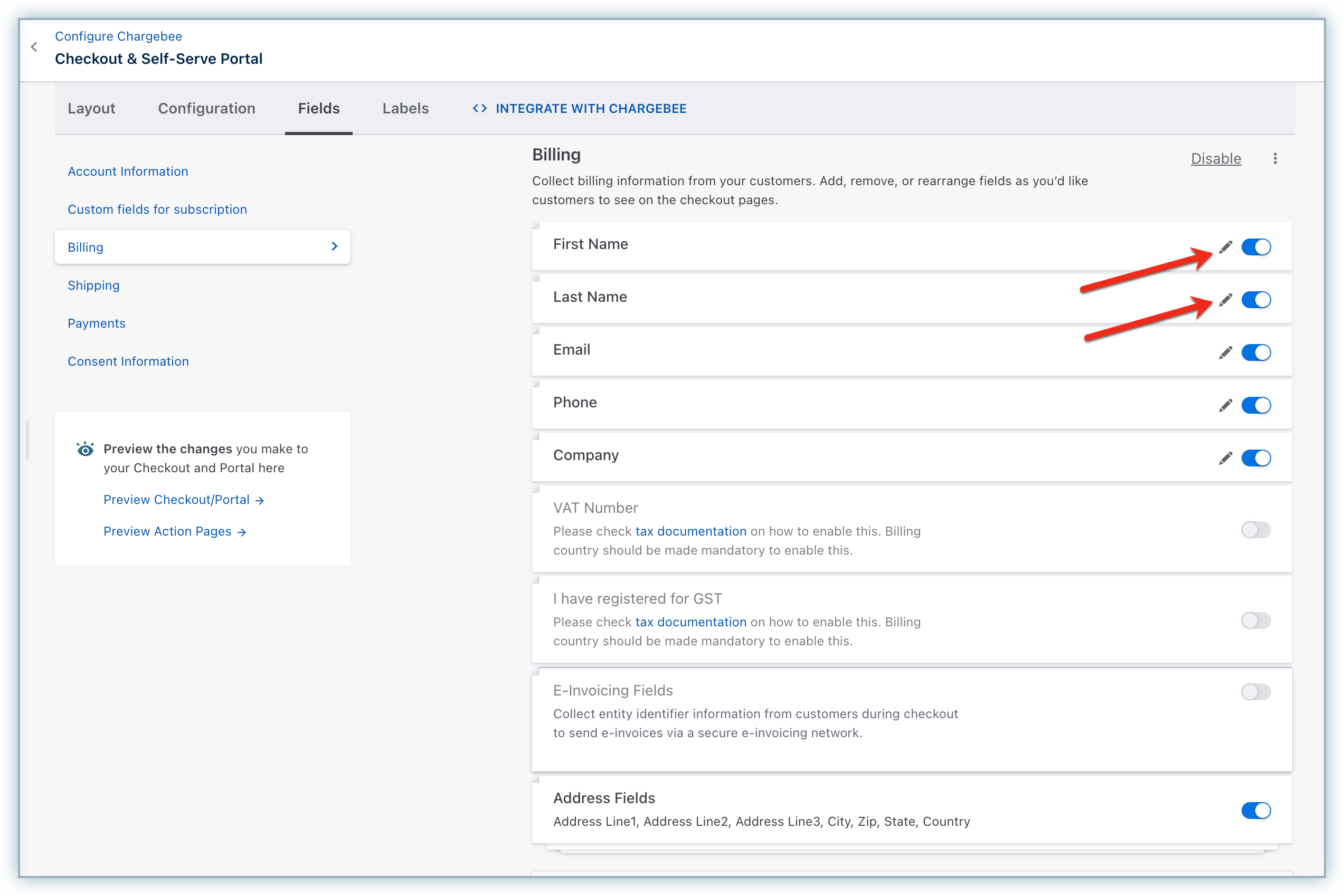
Task: Click the chevron on the Billing sidebar item
Action: coord(335,246)
